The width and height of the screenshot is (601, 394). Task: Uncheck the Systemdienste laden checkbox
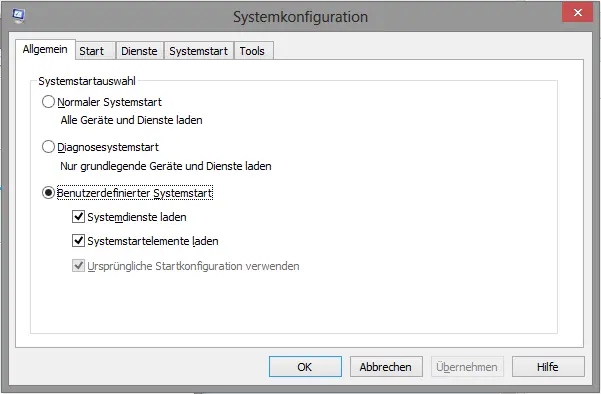79,217
